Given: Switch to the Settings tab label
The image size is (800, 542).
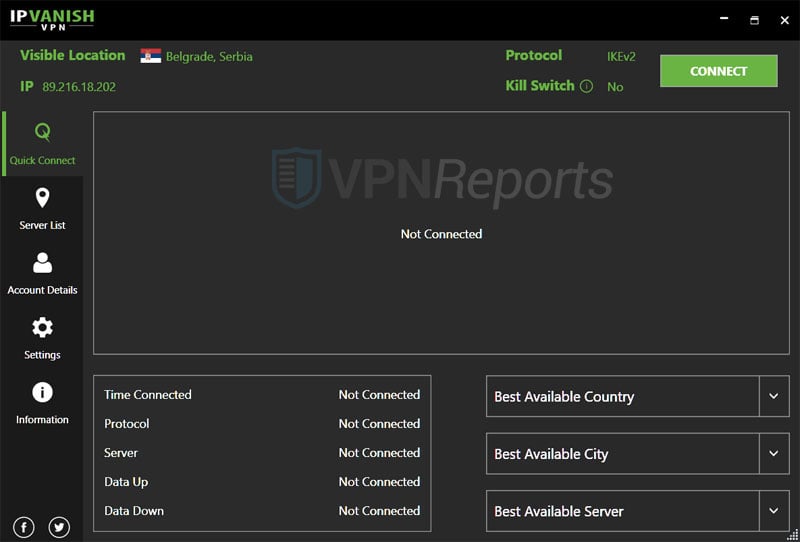Looking at the screenshot, I should 42,355.
